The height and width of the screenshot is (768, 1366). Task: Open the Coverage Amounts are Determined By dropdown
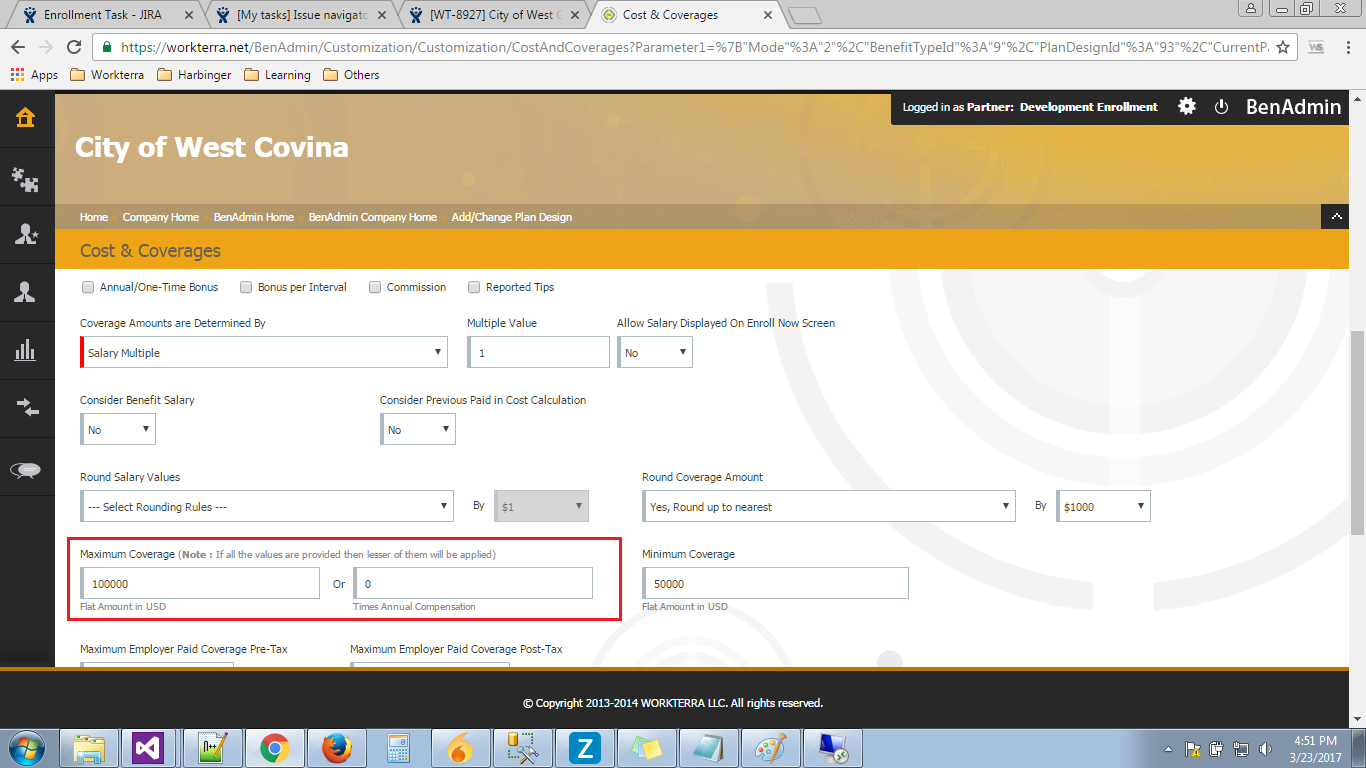(264, 352)
